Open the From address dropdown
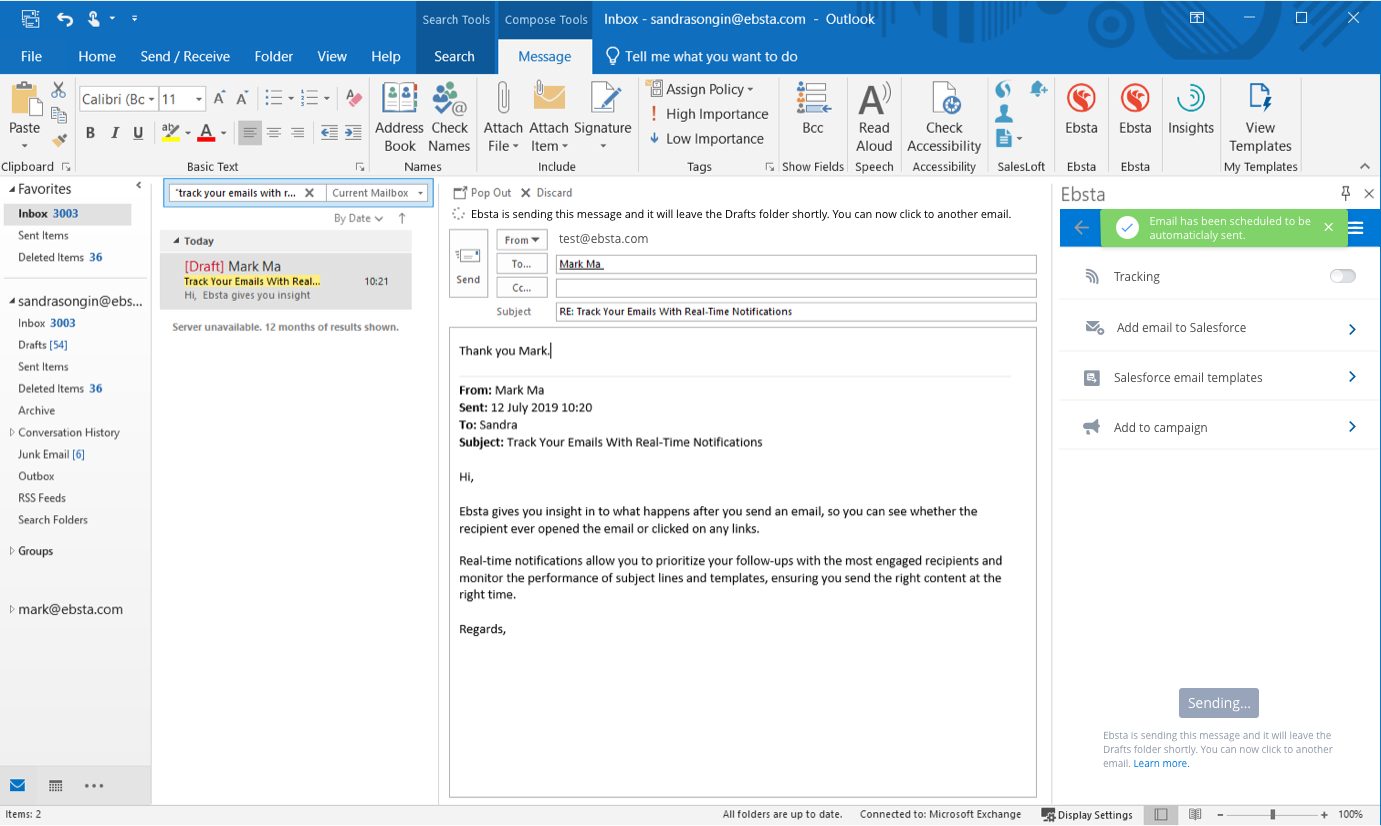The width and height of the screenshot is (1381, 826). 522,240
